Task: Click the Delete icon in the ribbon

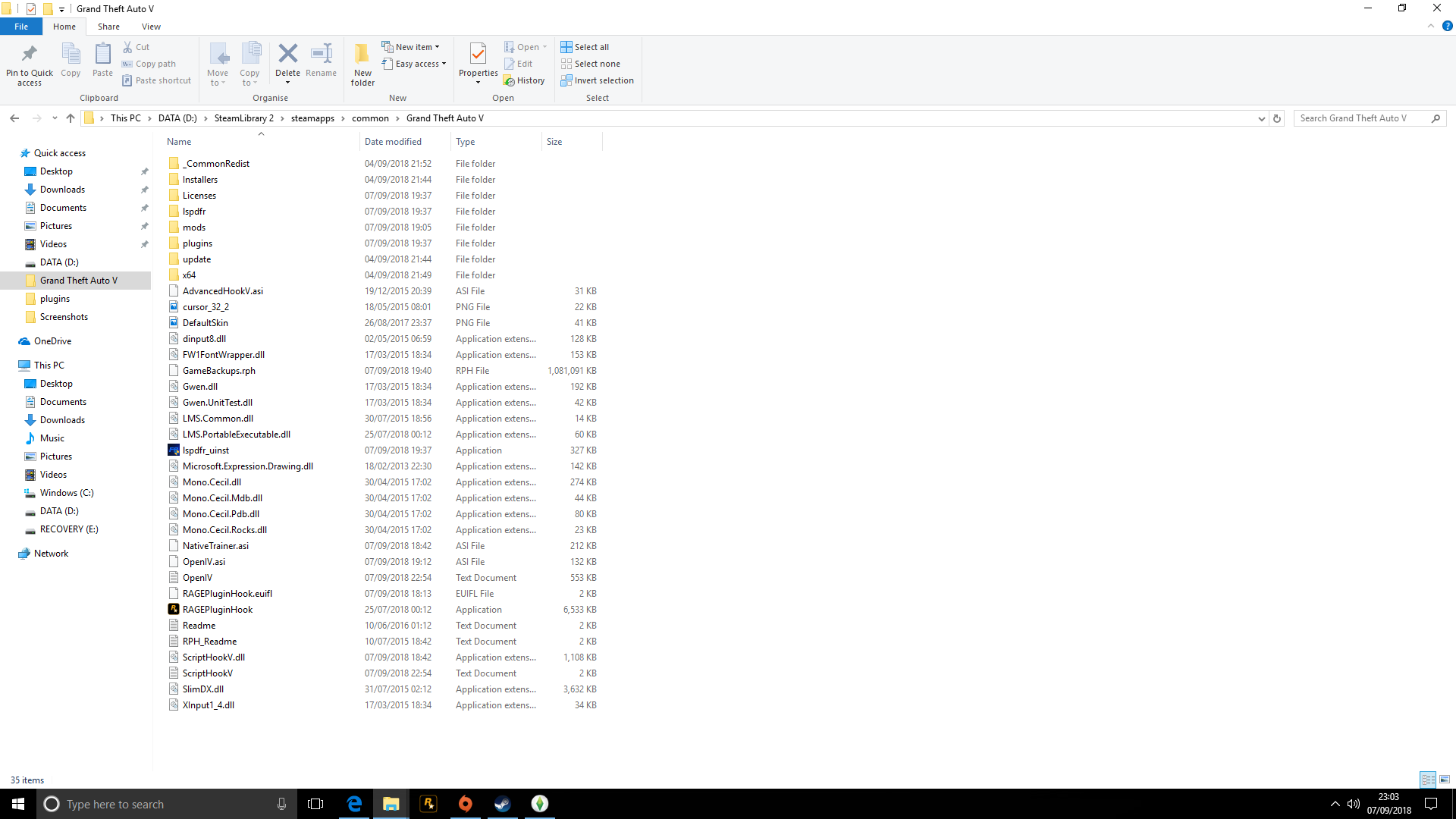Action: (x=287, y=55)
